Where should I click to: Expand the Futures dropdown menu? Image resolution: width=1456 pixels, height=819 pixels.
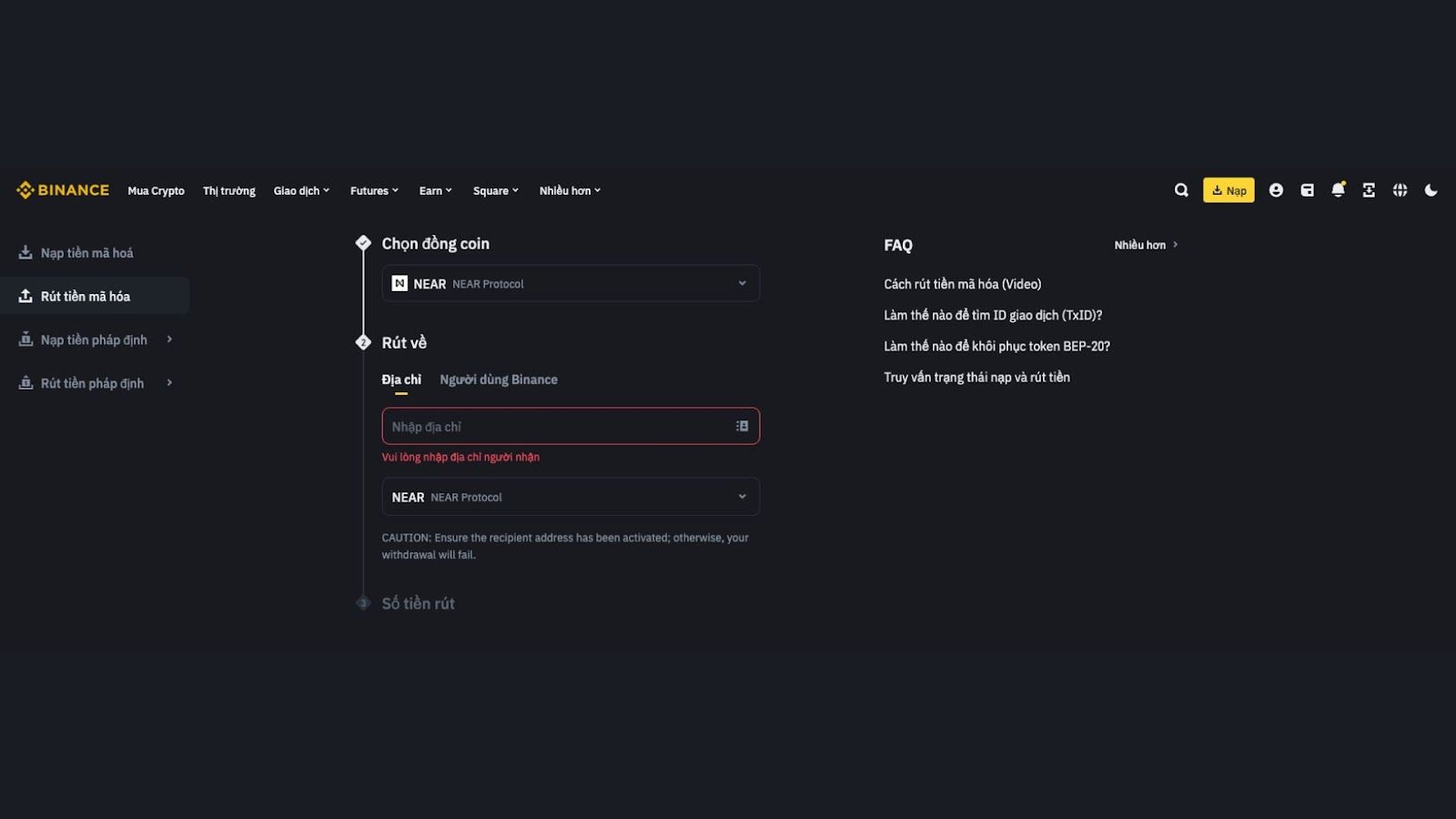click(374, 190)
